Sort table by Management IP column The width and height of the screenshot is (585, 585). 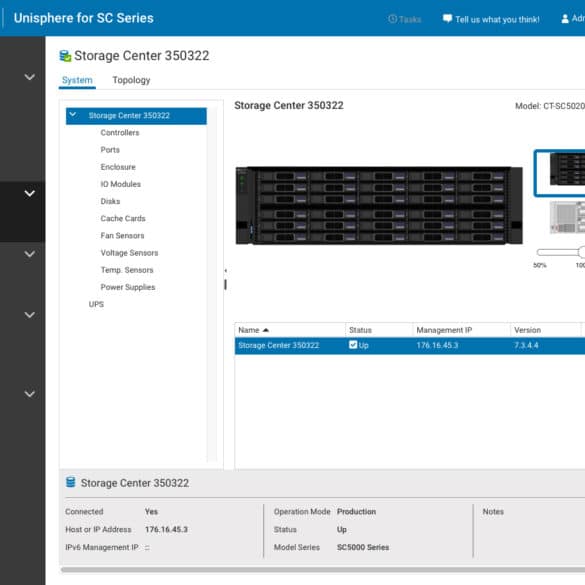(x=444, y=330)
